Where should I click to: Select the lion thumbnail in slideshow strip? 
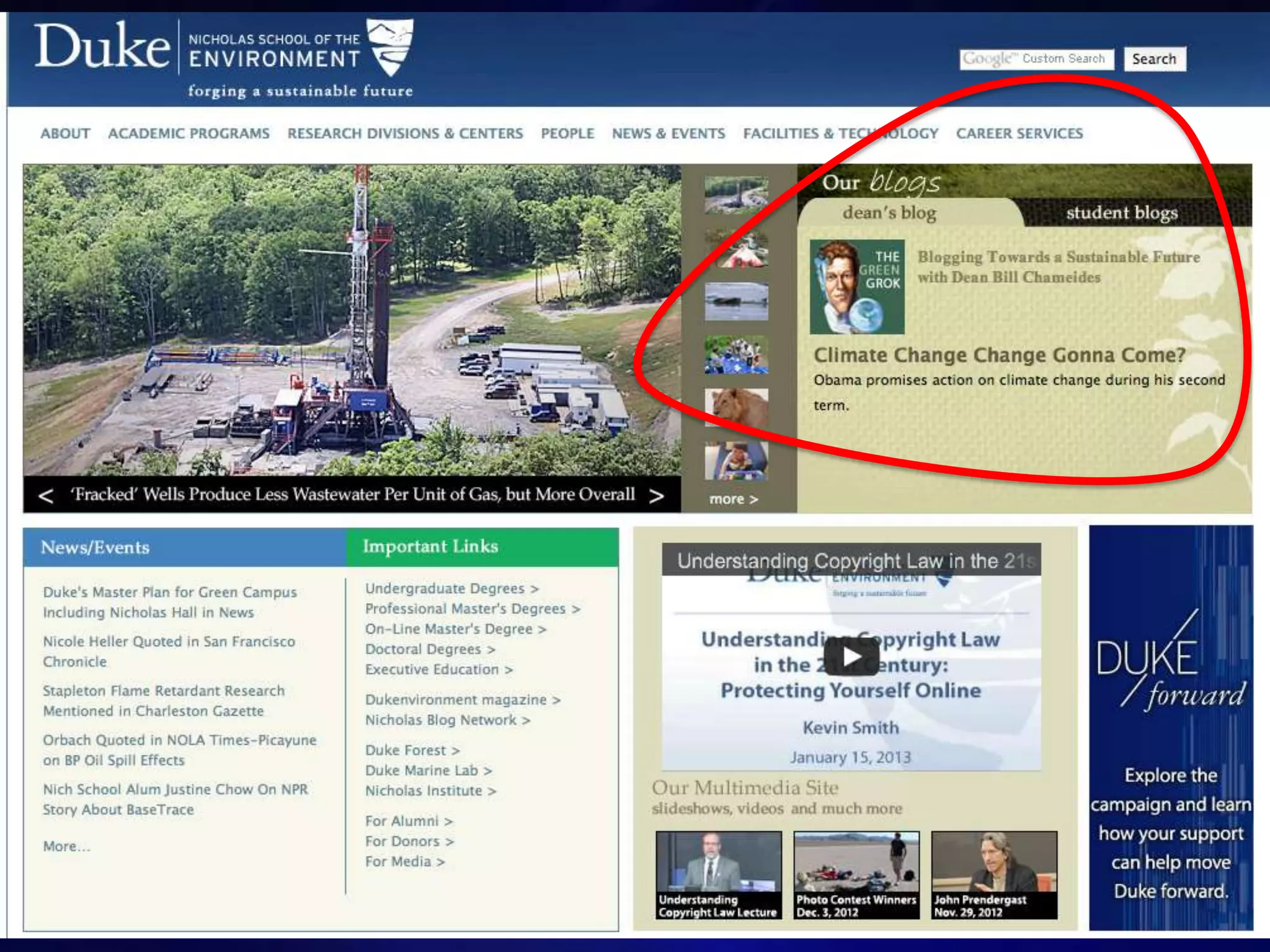pyautogui.click(x=736, y=407)
